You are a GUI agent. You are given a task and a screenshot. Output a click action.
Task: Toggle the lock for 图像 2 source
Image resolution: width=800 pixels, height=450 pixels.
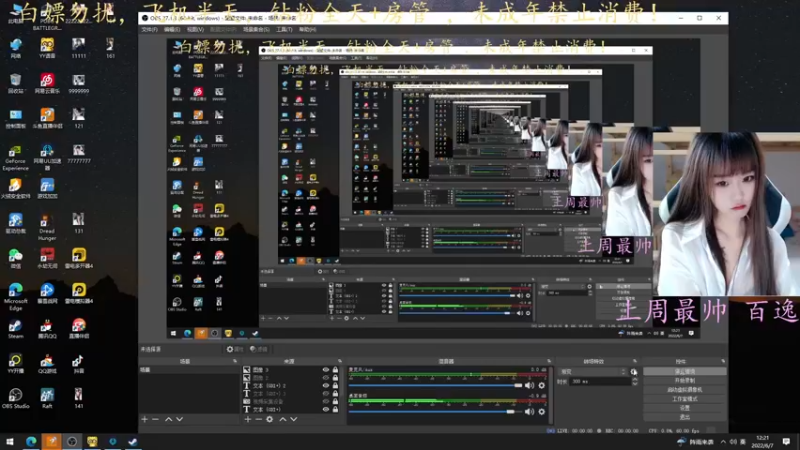click(335, 378)
